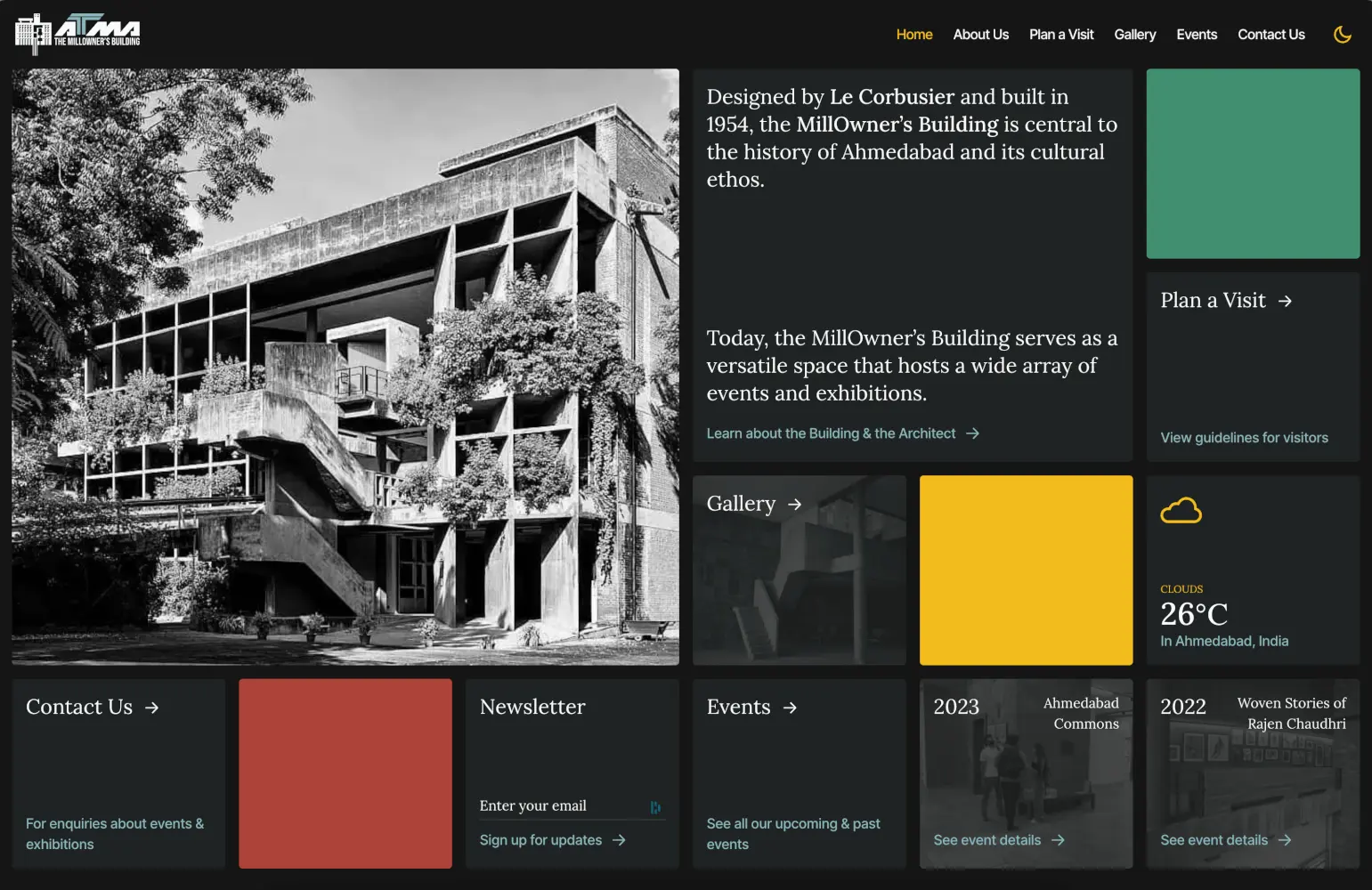Follow the Learn about the Building & Architect link

(831, 433)
